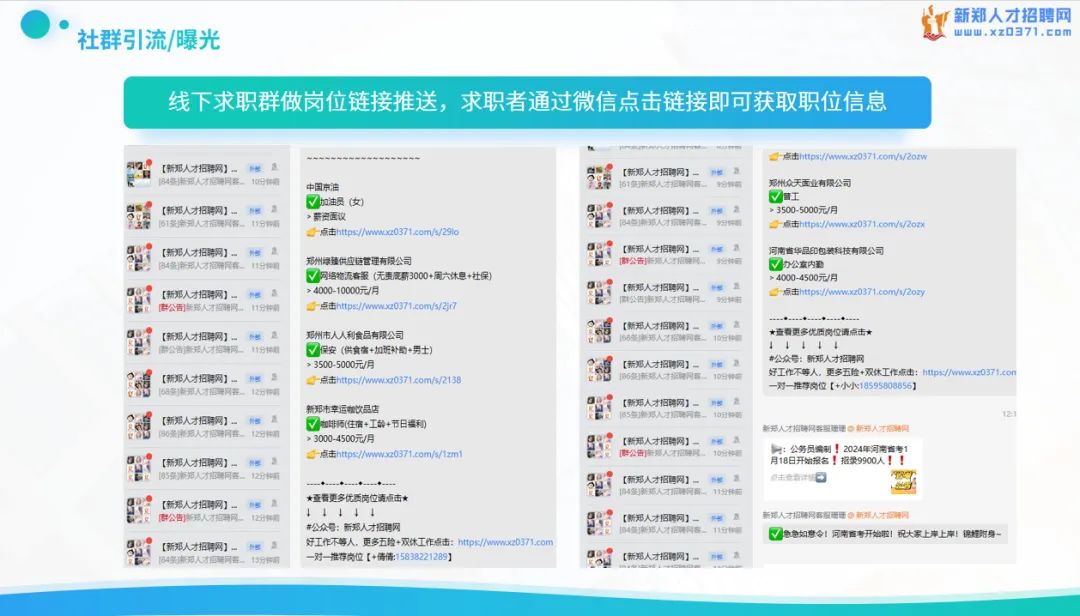This screenshot has height=616, width=1080.
Task: Click the company name 郑州众天面业有限公司
Action: (810, 183)
